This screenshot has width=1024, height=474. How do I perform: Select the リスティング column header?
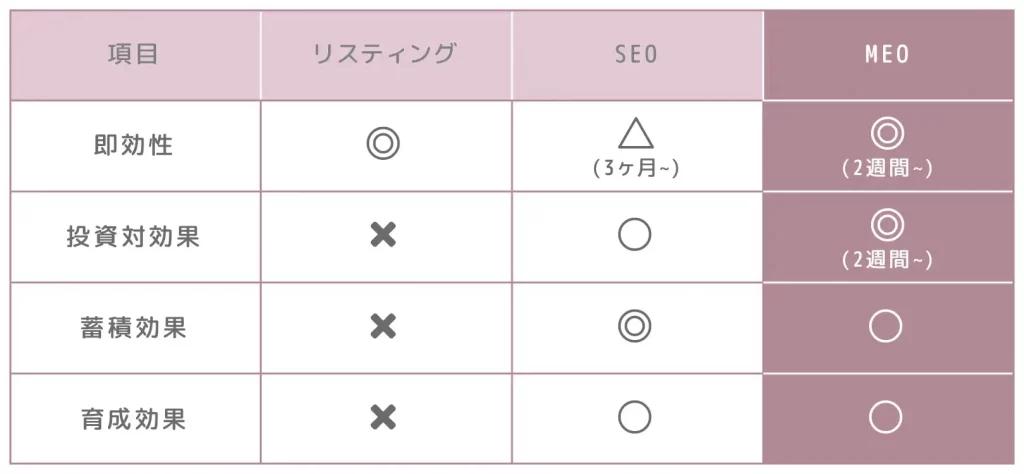383,55
